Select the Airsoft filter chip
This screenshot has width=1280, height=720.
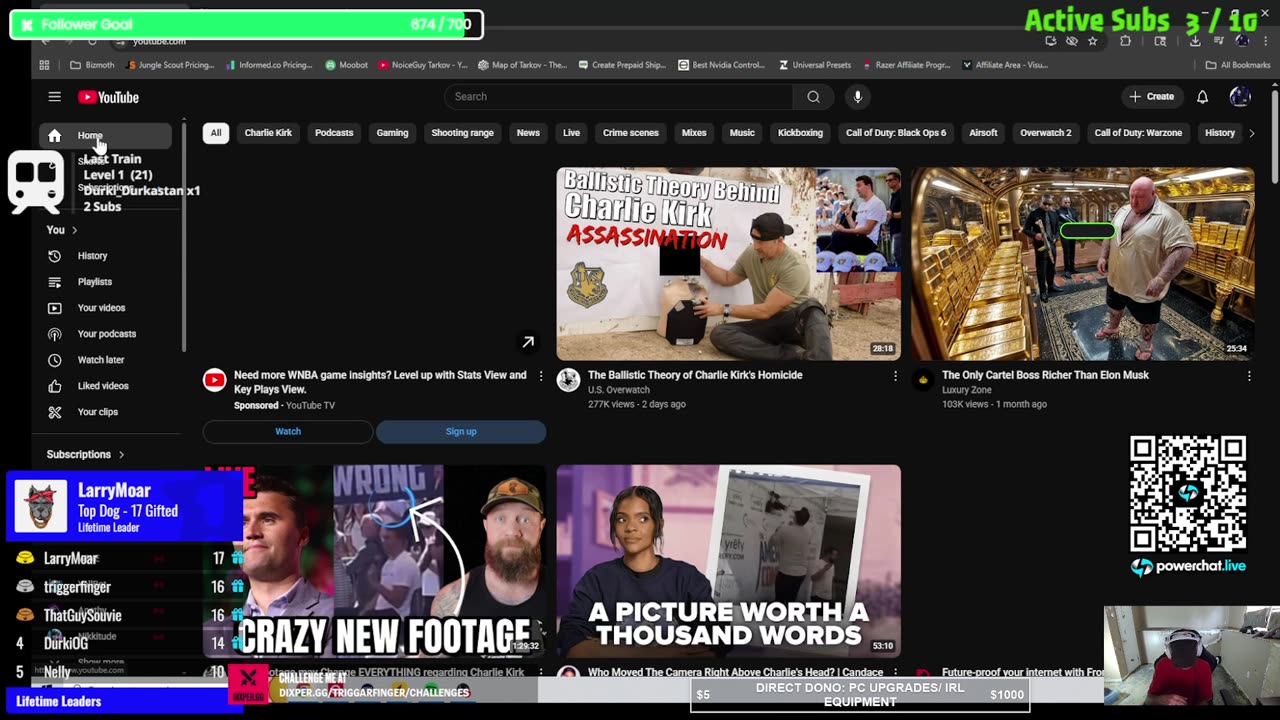[983, 133]
